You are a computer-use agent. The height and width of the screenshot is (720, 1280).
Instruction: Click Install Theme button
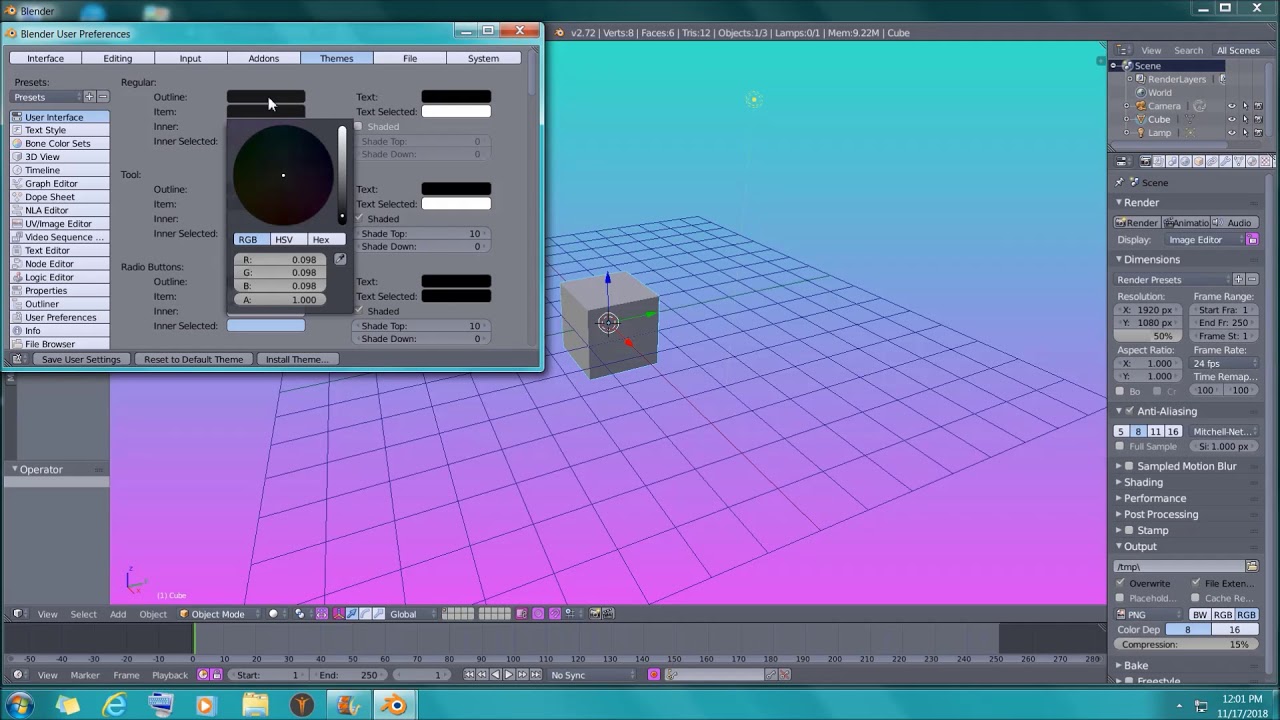[297, 359]
